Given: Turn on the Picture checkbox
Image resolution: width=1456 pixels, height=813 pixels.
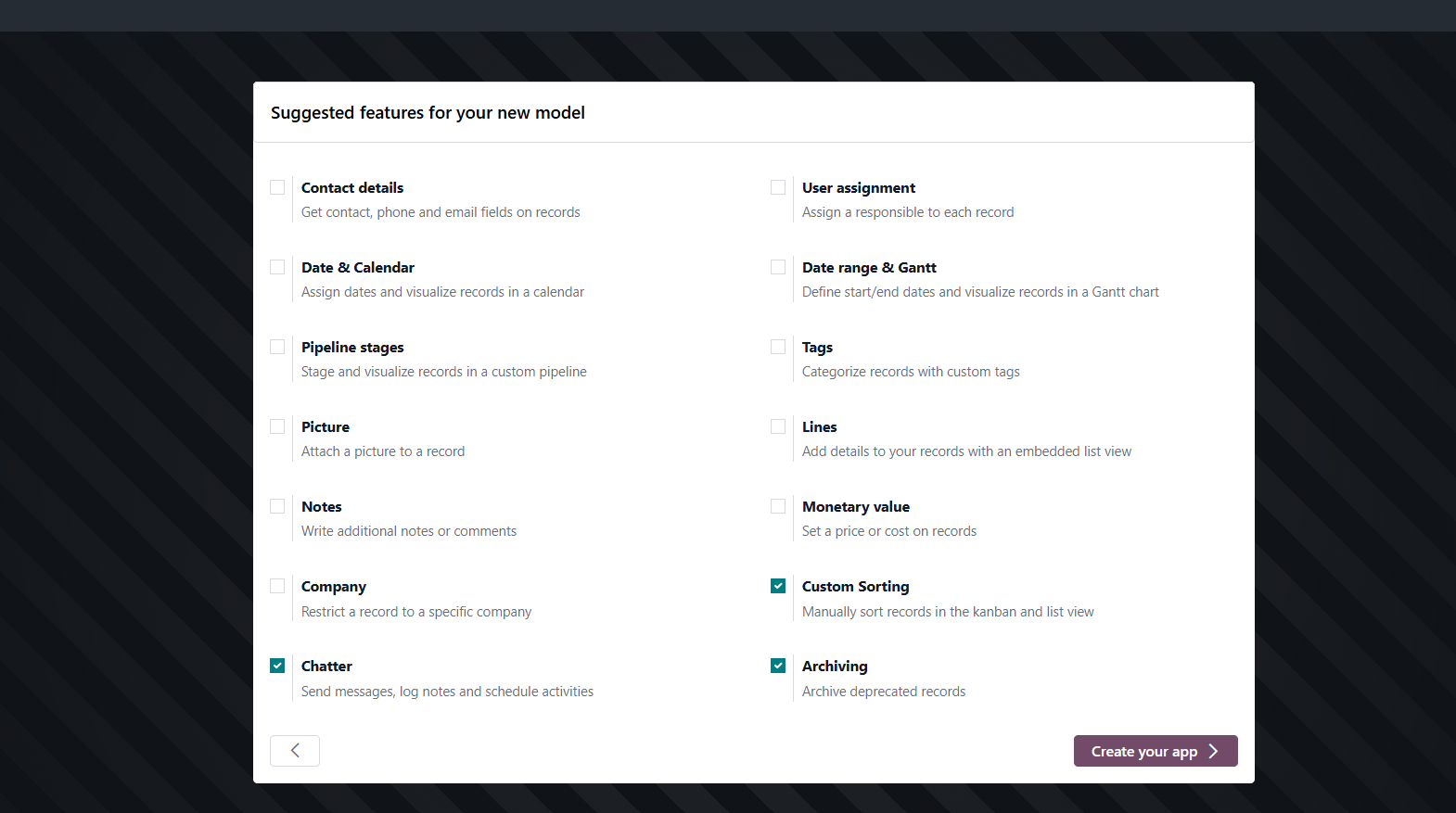Looking at the screenshot, I should [x=277, y=426].
